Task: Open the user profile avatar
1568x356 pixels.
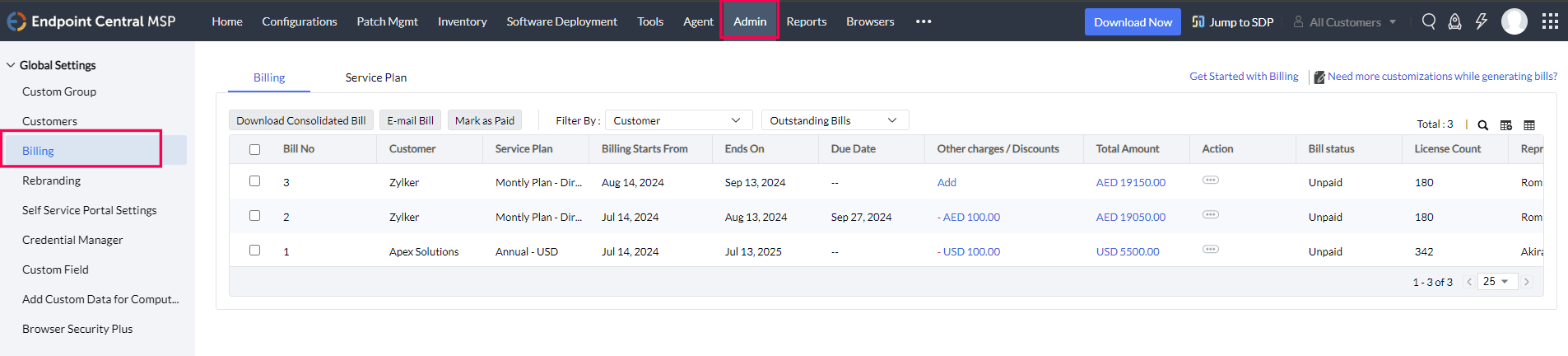Action: pyautogui.click(x=1514, y=21)
